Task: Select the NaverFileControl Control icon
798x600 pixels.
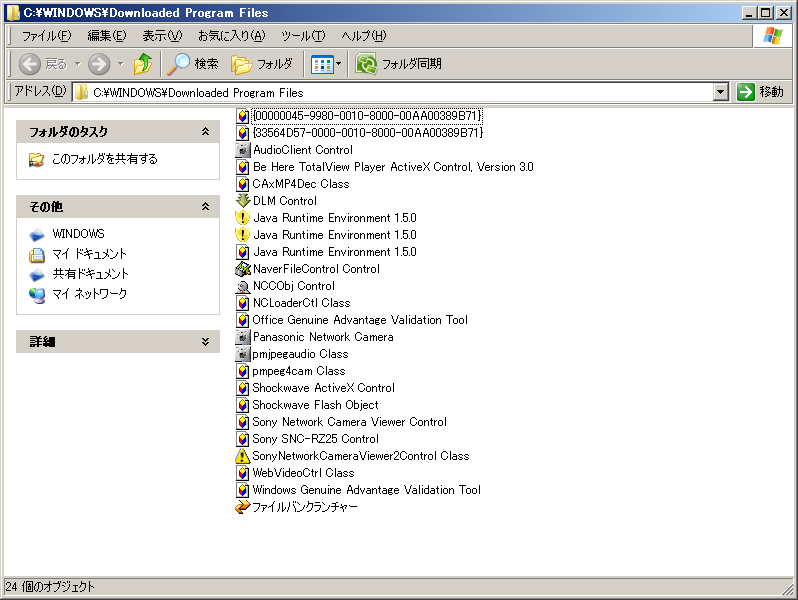Action: click(x=243, y=269)
